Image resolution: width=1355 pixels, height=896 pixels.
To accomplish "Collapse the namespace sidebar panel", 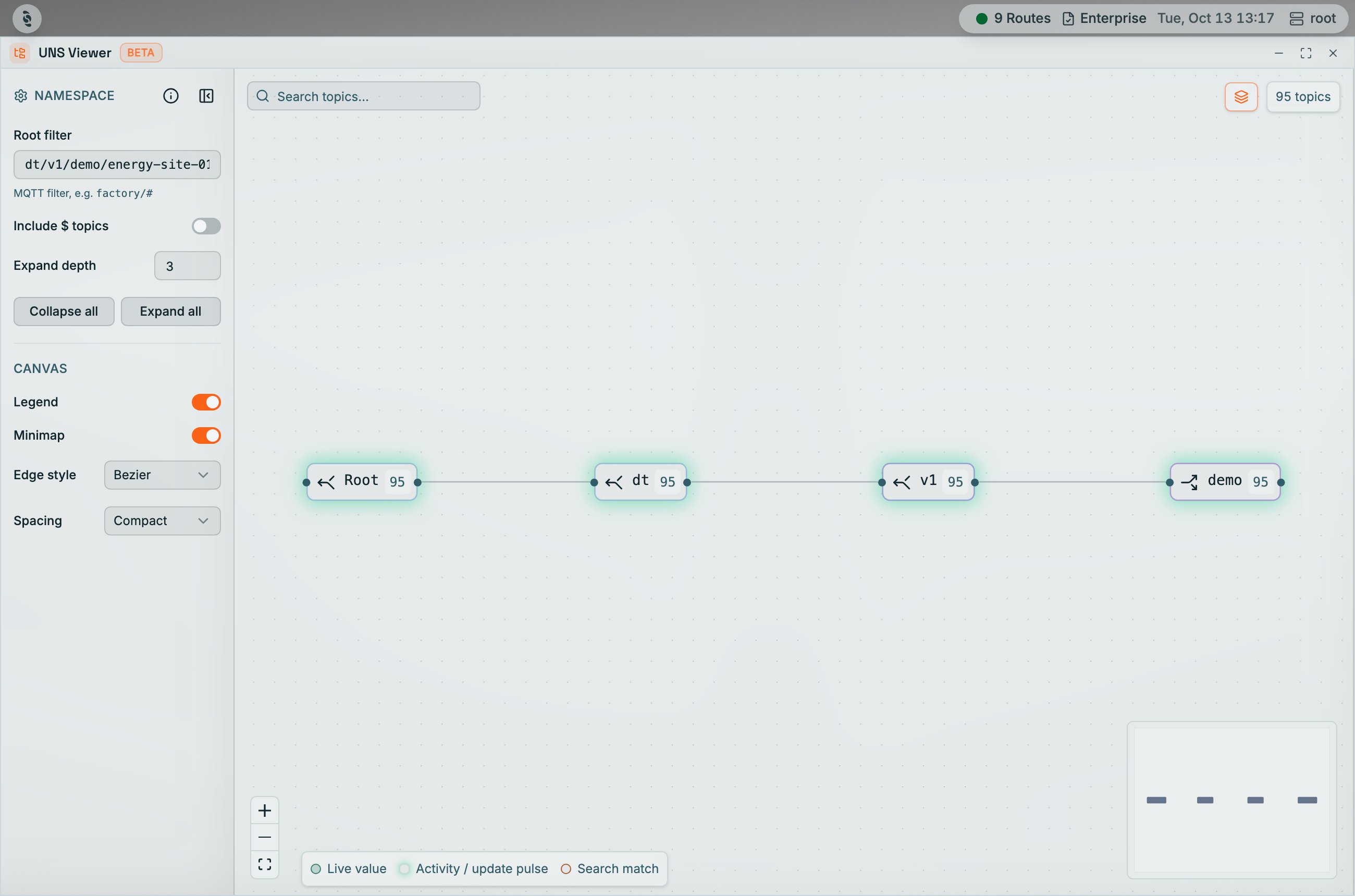I will click(206, 96).
